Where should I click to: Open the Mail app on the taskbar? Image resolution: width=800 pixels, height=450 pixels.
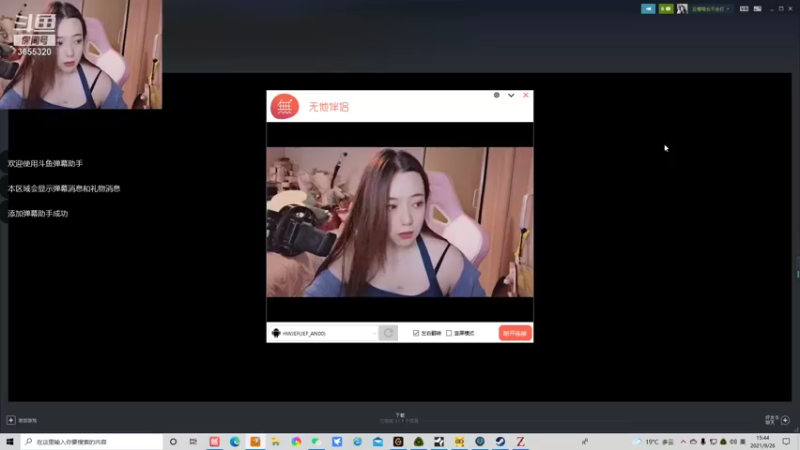pyautogui.click(x=378, y=441)
